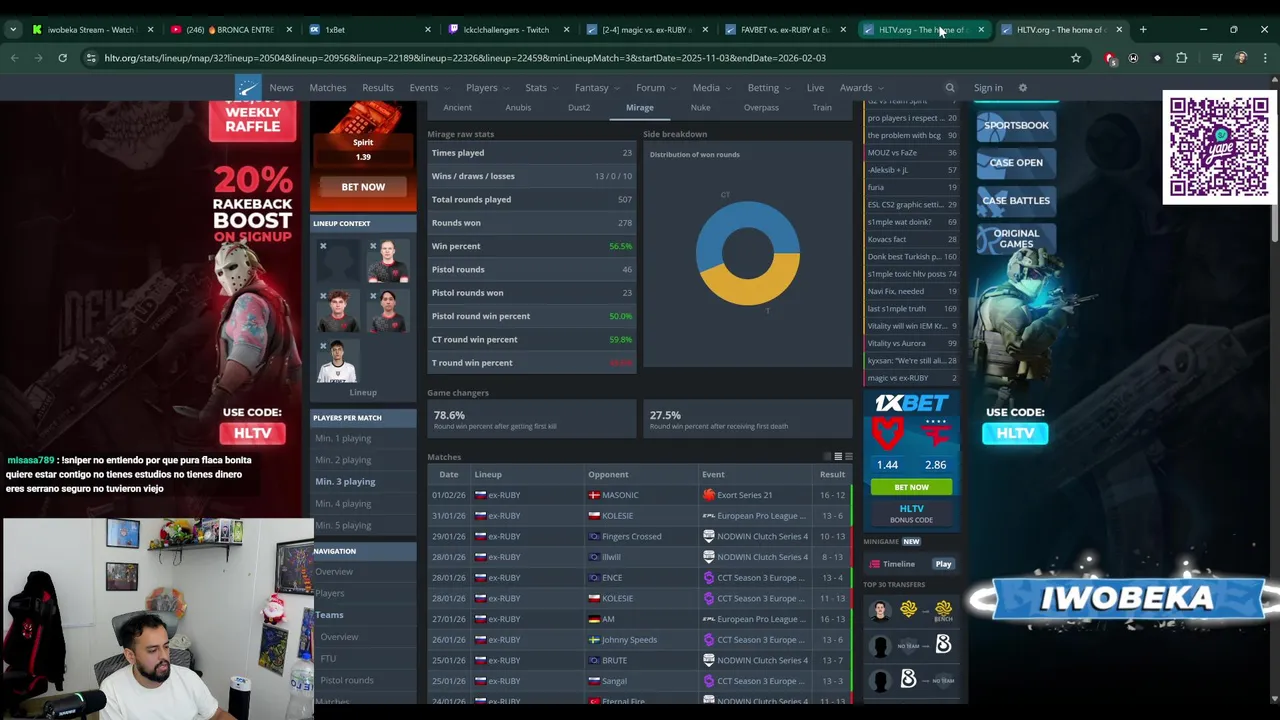
Task: Click the browser address bar URL field
Action: coord(580,58)
